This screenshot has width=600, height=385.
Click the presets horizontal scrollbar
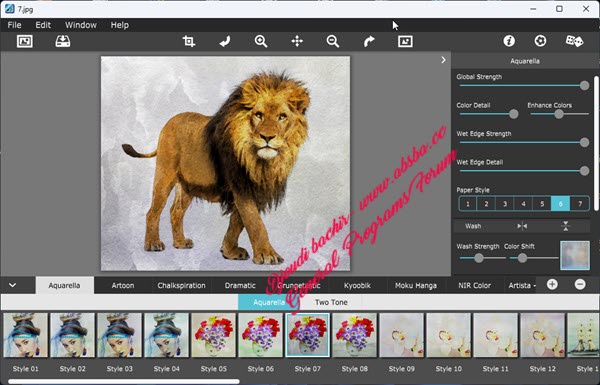[x=124, y=381]
